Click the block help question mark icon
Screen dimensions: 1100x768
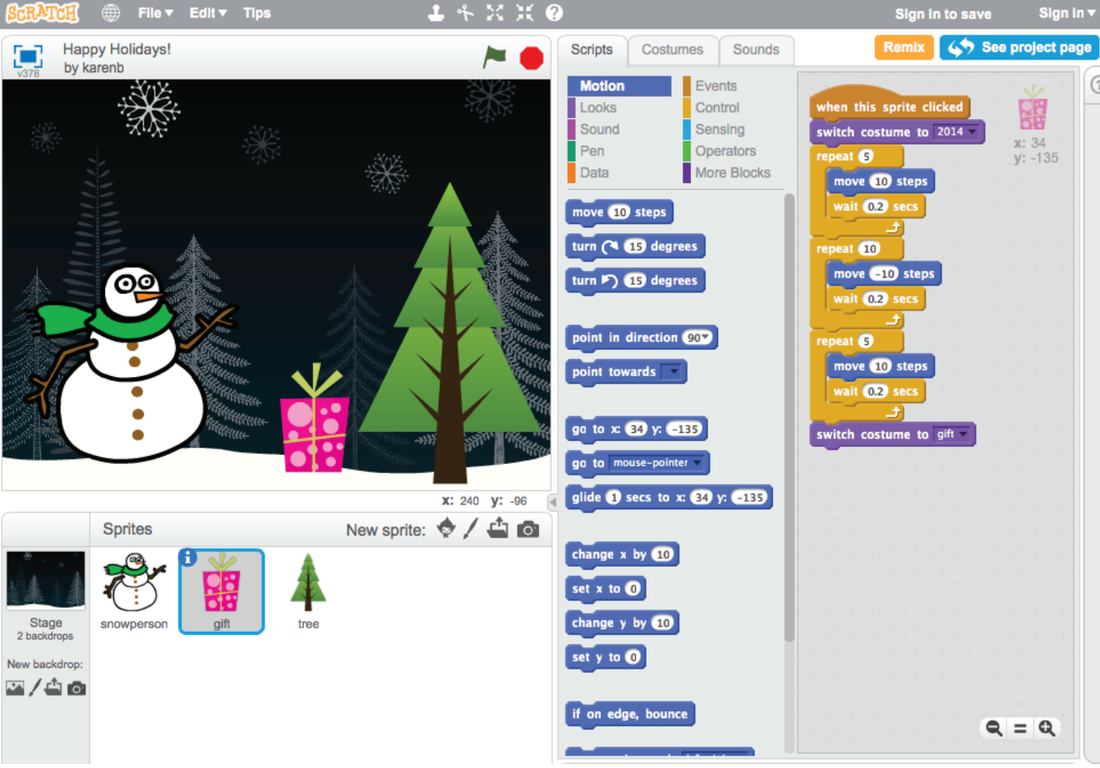(x=554, y=13)
